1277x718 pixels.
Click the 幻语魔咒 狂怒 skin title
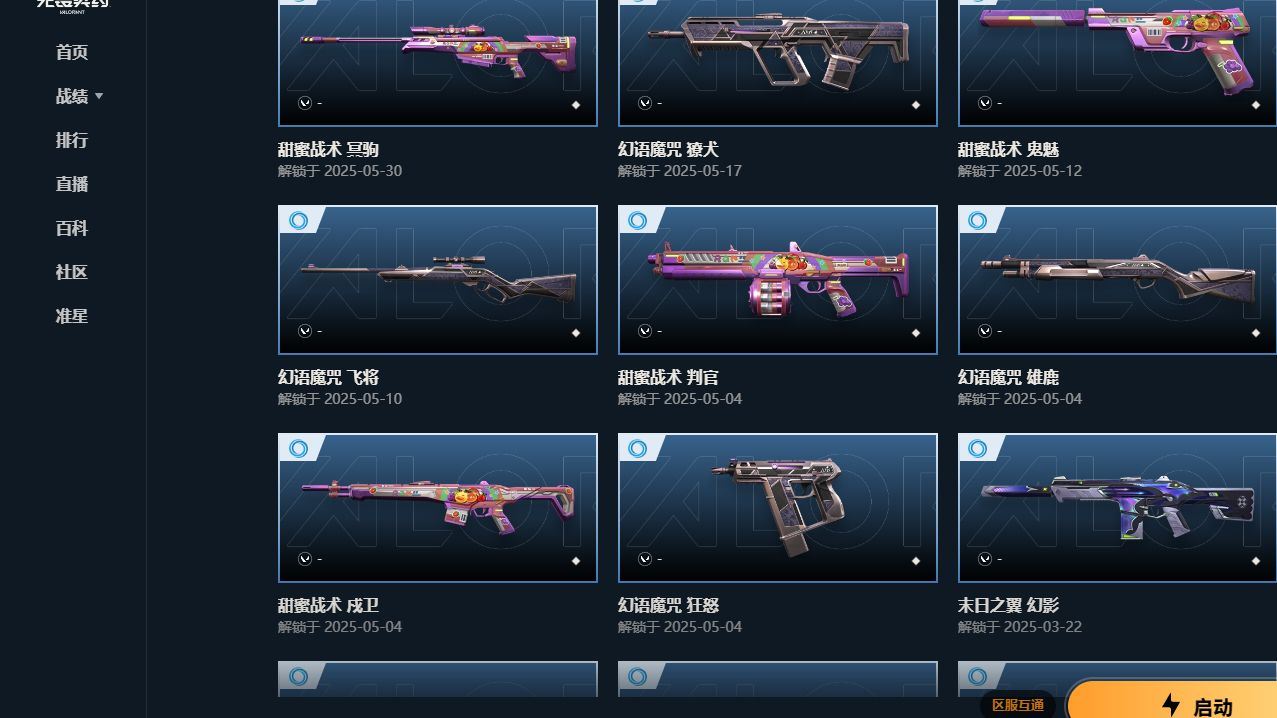pyautogui.click(x=668, y=605)
